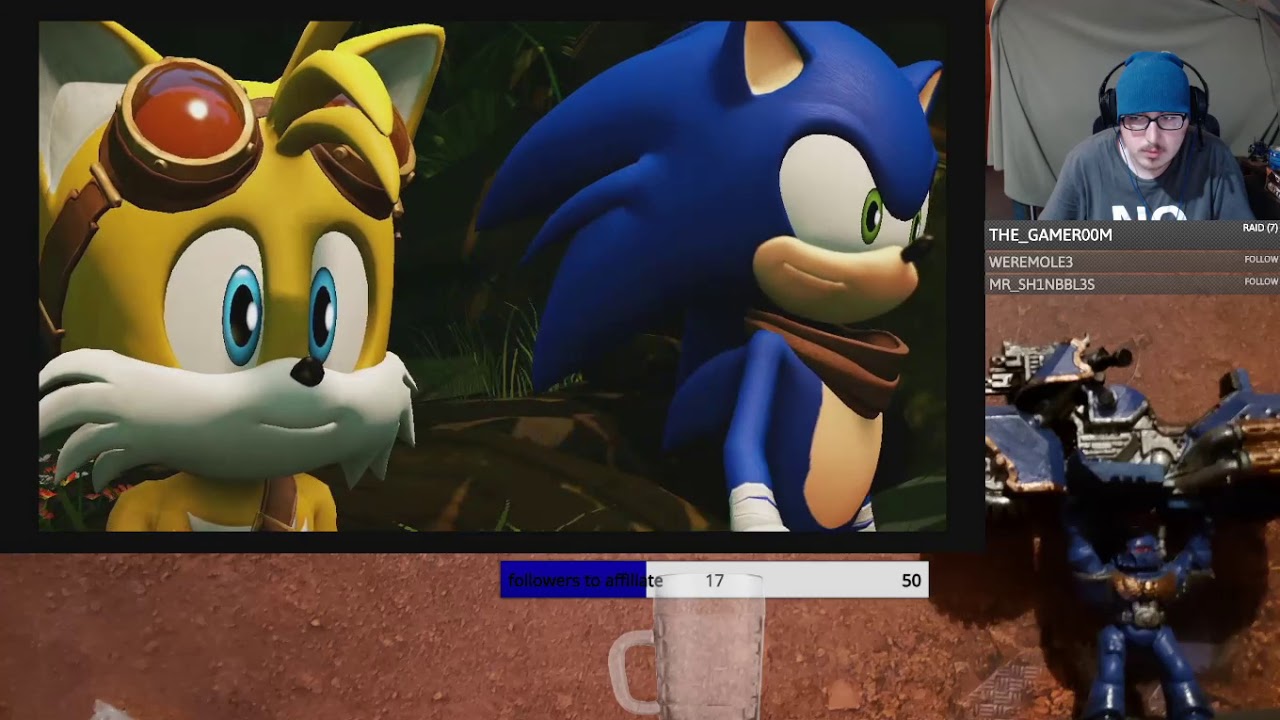Click the followers to affiliate progress bar
This screenshot has width=1280, height=720.
coord(714,580)
